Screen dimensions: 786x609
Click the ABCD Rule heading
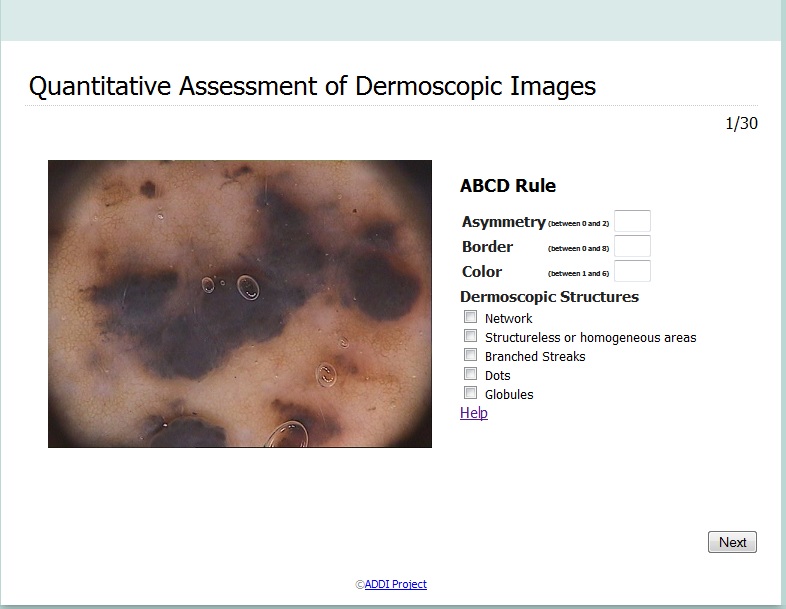click(508, 186)
